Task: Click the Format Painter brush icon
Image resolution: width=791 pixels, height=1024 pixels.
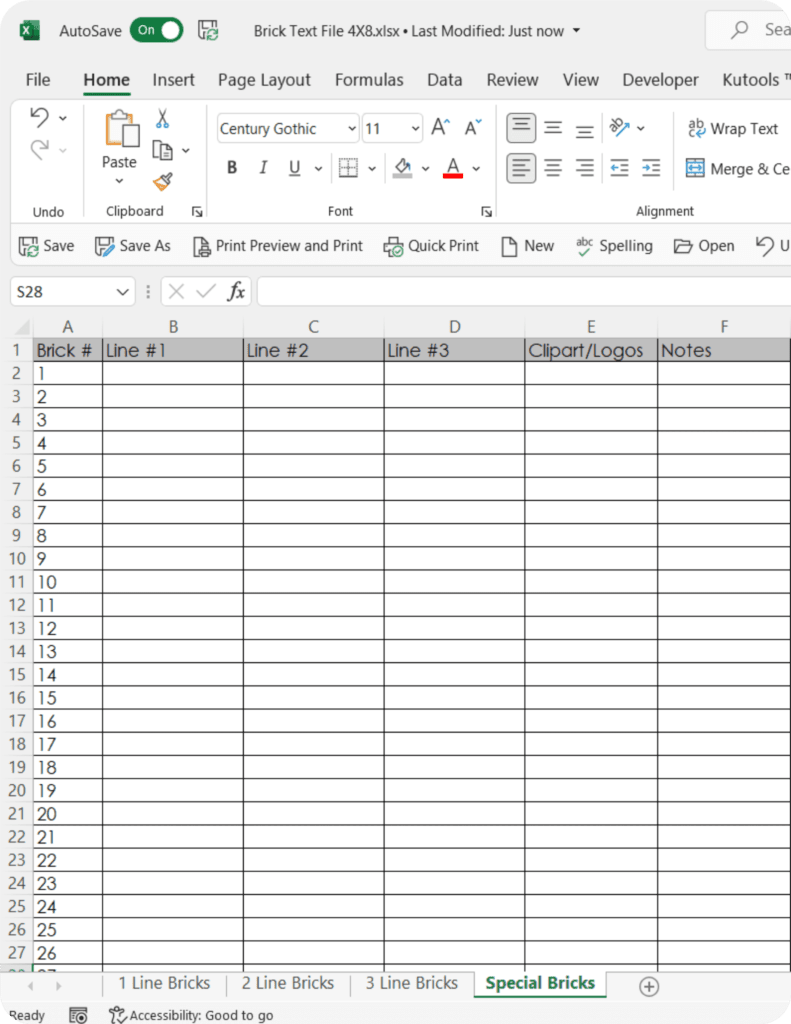Action: tap(162, 181)
